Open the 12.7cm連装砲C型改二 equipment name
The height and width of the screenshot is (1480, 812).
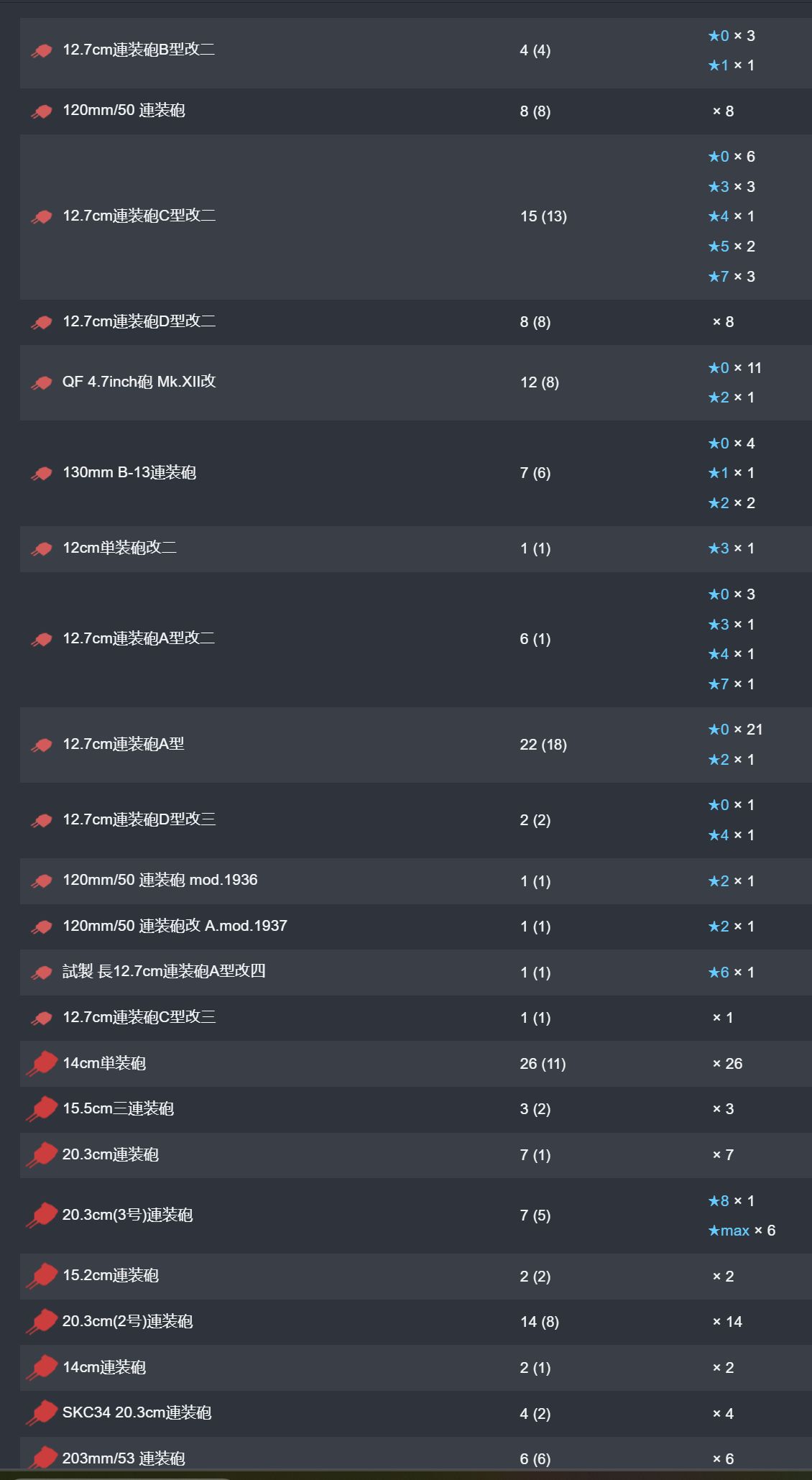pos(139,216)
